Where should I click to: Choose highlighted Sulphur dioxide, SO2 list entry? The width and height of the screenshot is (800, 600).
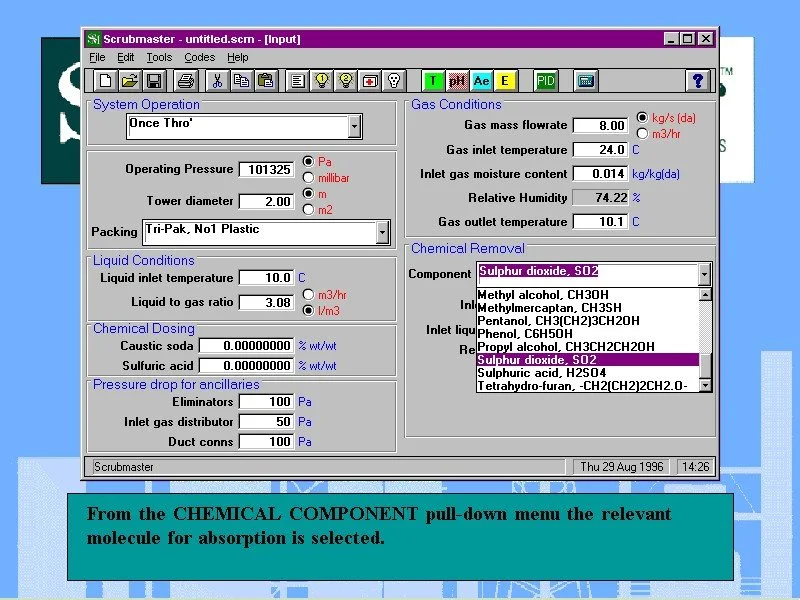(587, 360)
